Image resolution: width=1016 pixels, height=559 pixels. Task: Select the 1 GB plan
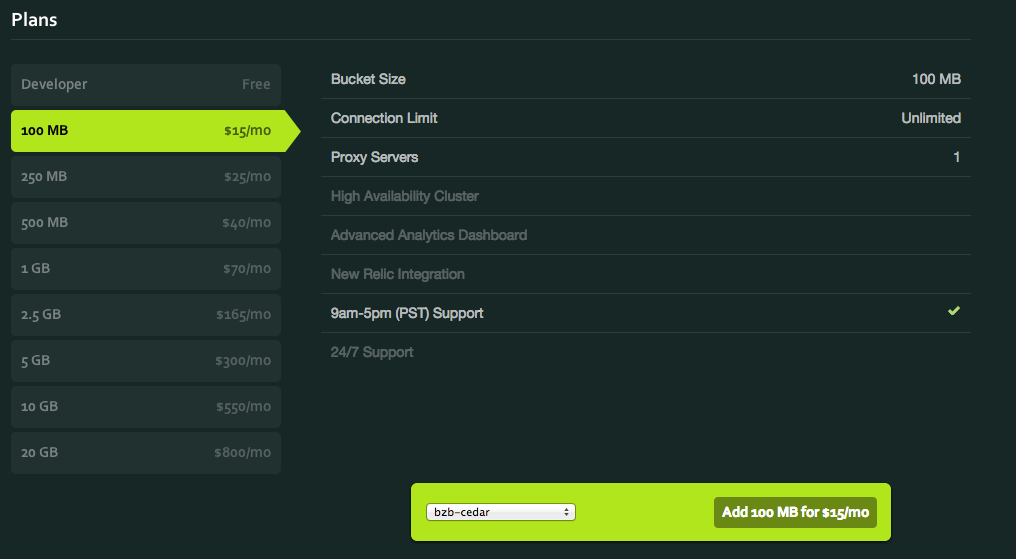[146, 269]
